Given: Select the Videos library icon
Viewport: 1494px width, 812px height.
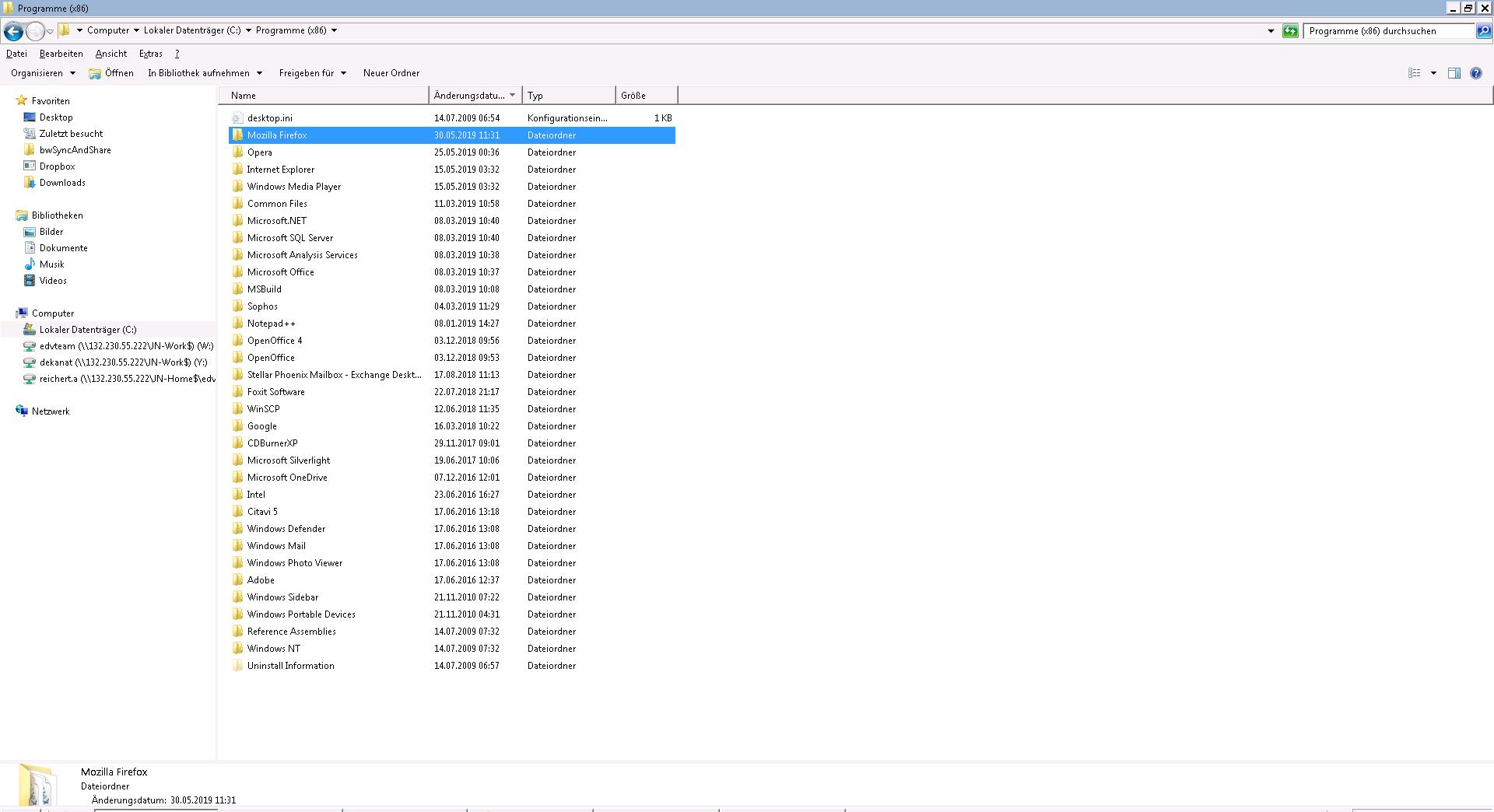Looking at the screenshot, I should pos(30,281).
